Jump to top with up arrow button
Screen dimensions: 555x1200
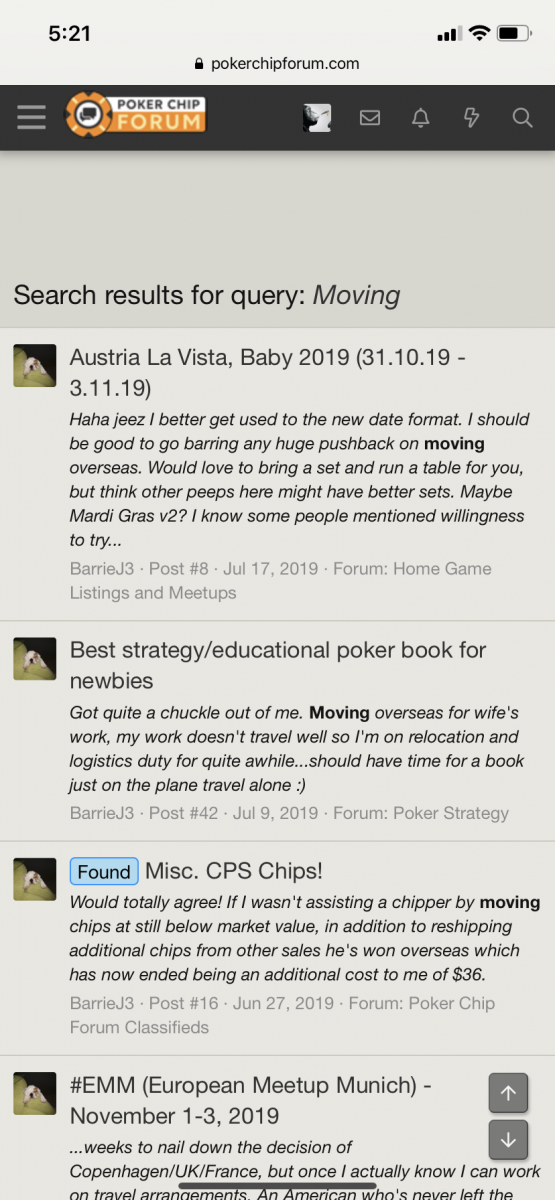(x=508, y=1093)
